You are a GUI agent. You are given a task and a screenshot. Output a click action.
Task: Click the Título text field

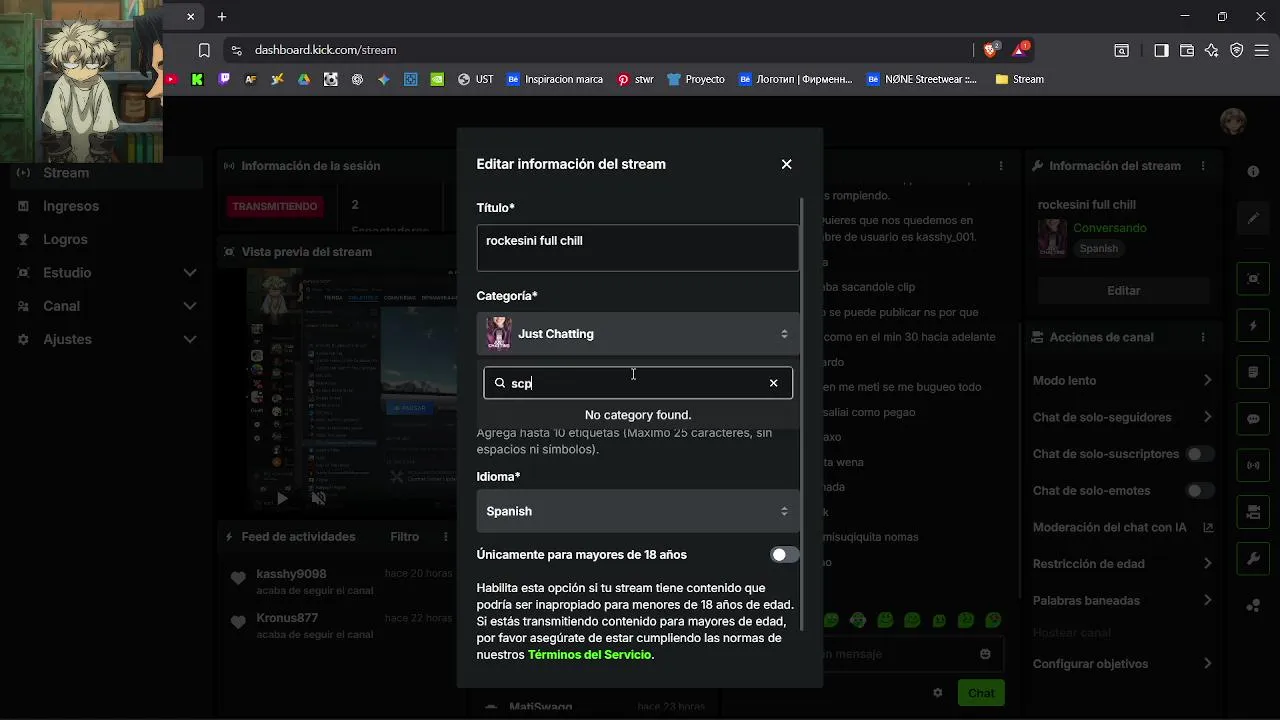click(x=638, y=248)
